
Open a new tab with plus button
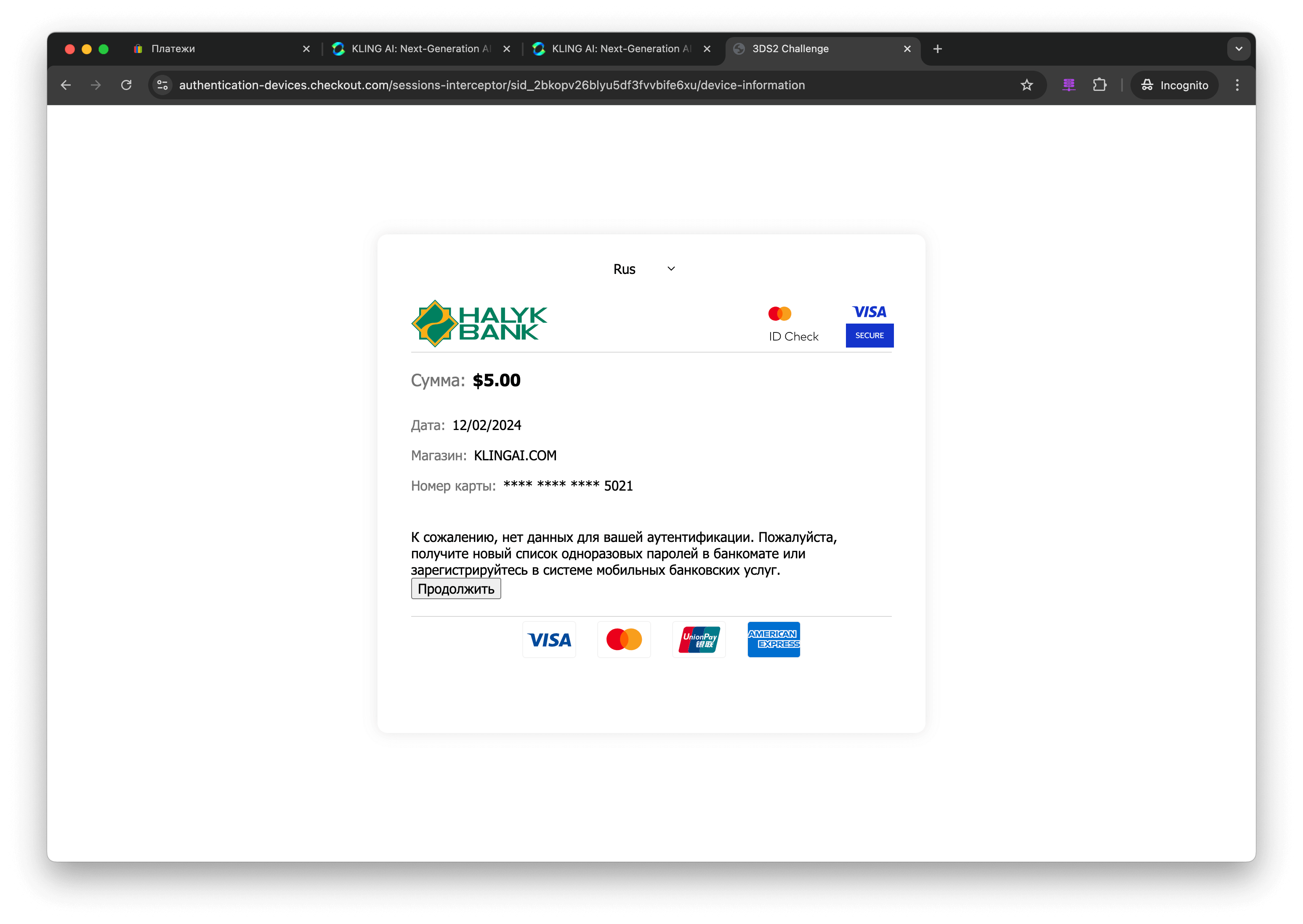coord(937,49)
